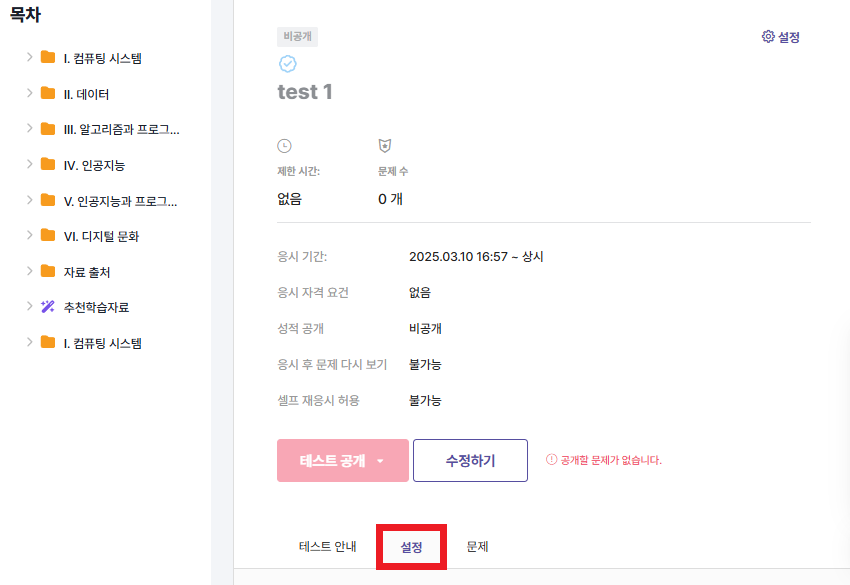The width and height of the screenshot is (850, 585).
Task: Open the 테스트 공개 dropdown arrow
Action: 380,461
